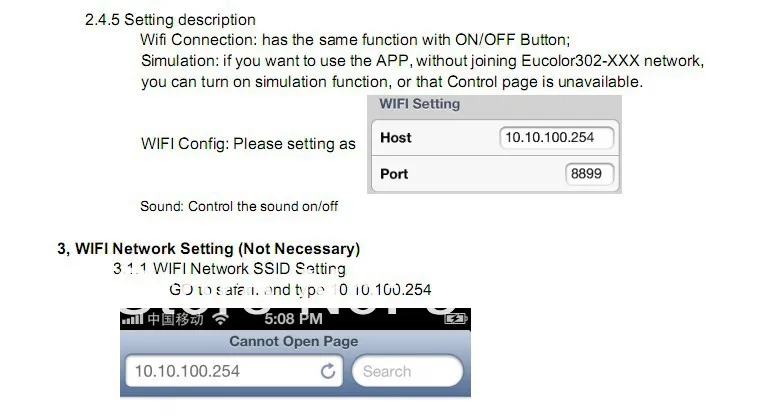Click the reload icon in Safari address bar

pyautogui.click(x=328, y=371)
